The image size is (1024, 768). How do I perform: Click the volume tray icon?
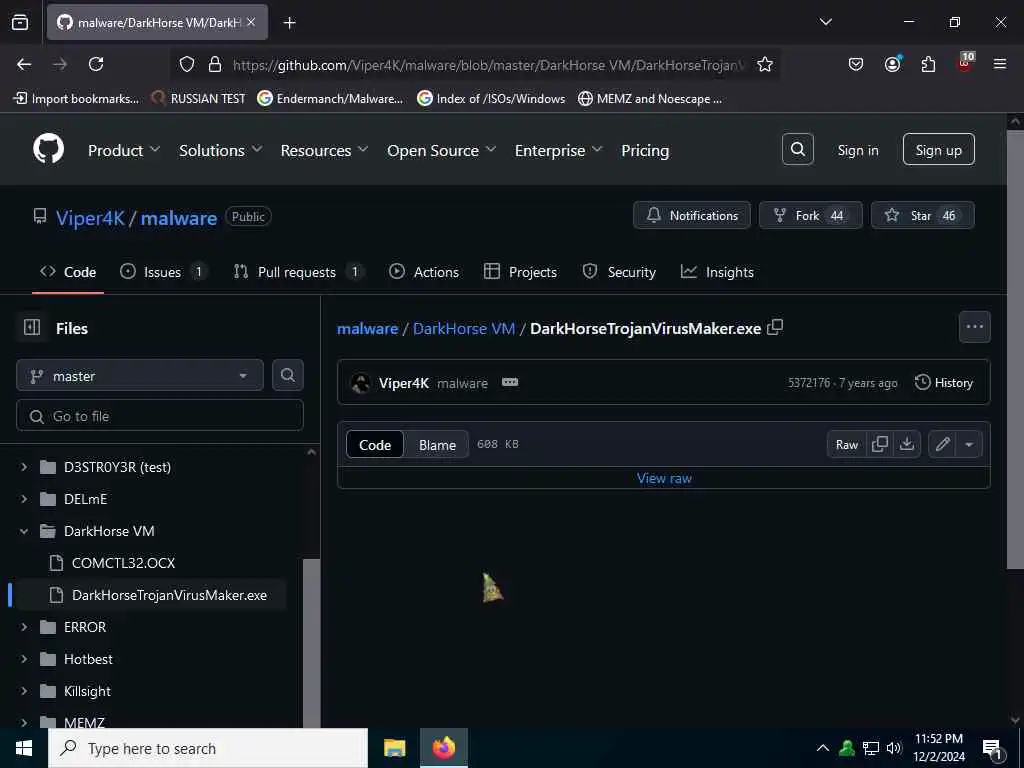(x=893, y=748)
